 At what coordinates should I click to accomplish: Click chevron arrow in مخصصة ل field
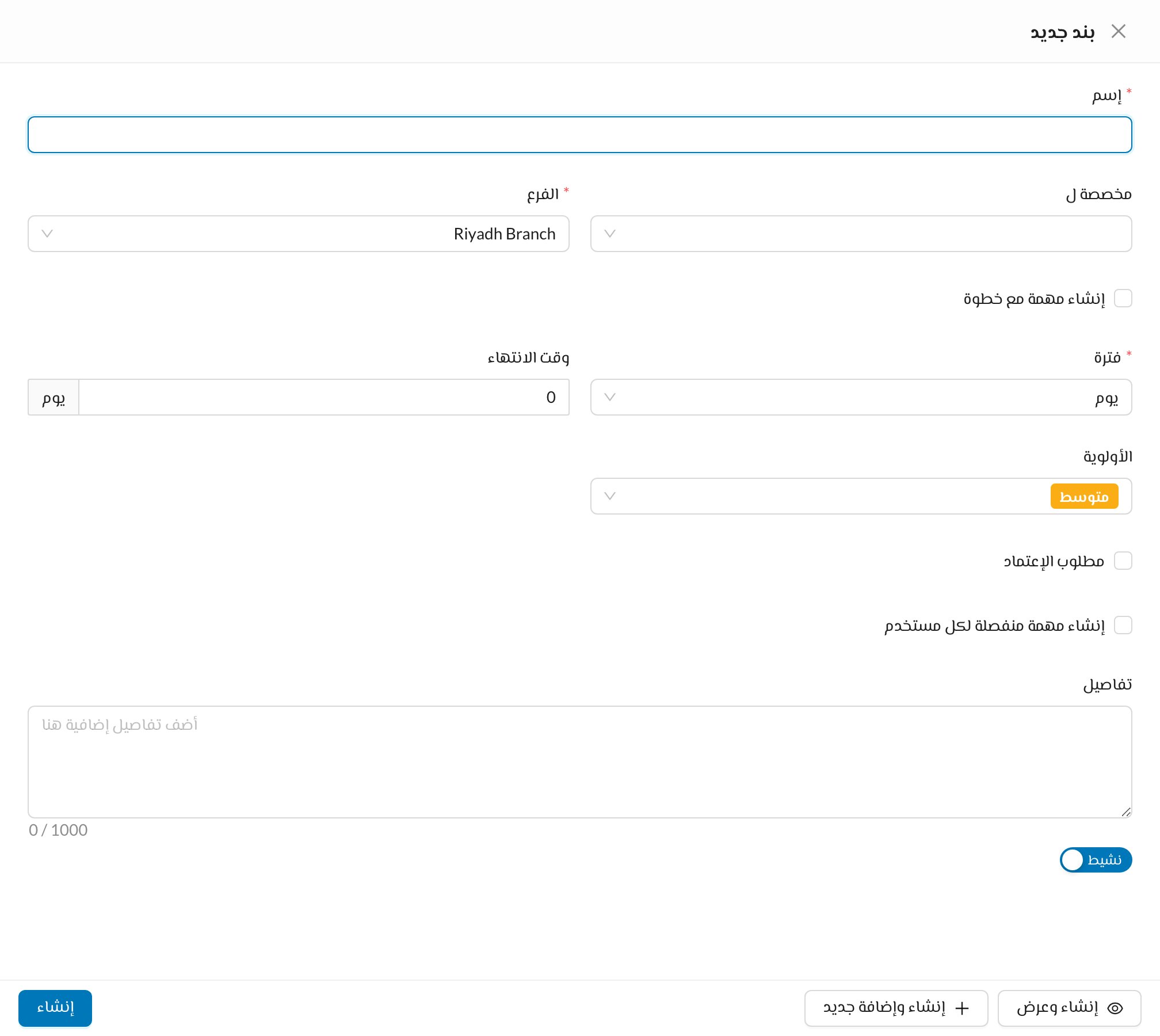tap(610, 234)
